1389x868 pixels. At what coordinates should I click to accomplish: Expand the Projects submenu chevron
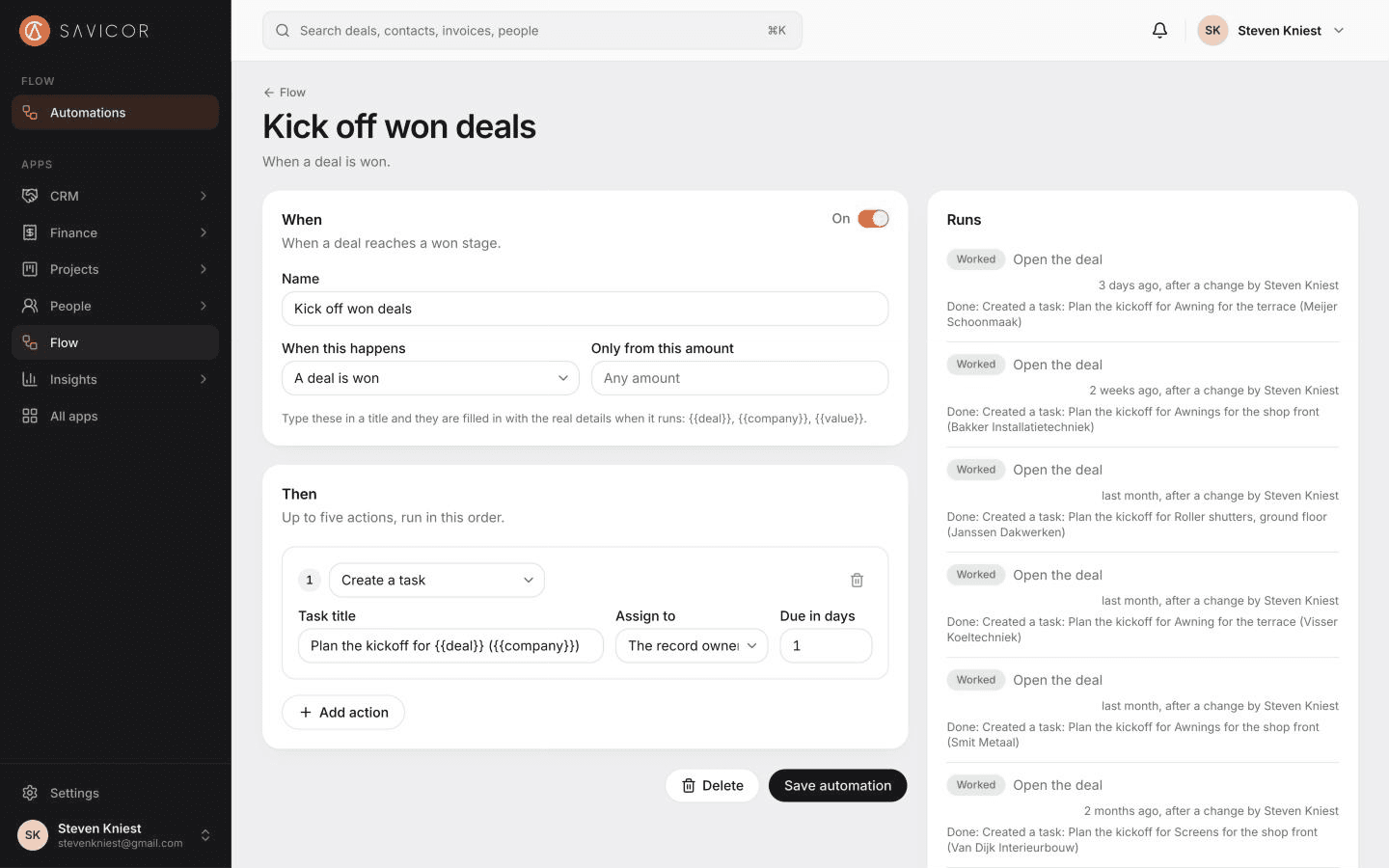pyautogui.click(x=204, y=269)
